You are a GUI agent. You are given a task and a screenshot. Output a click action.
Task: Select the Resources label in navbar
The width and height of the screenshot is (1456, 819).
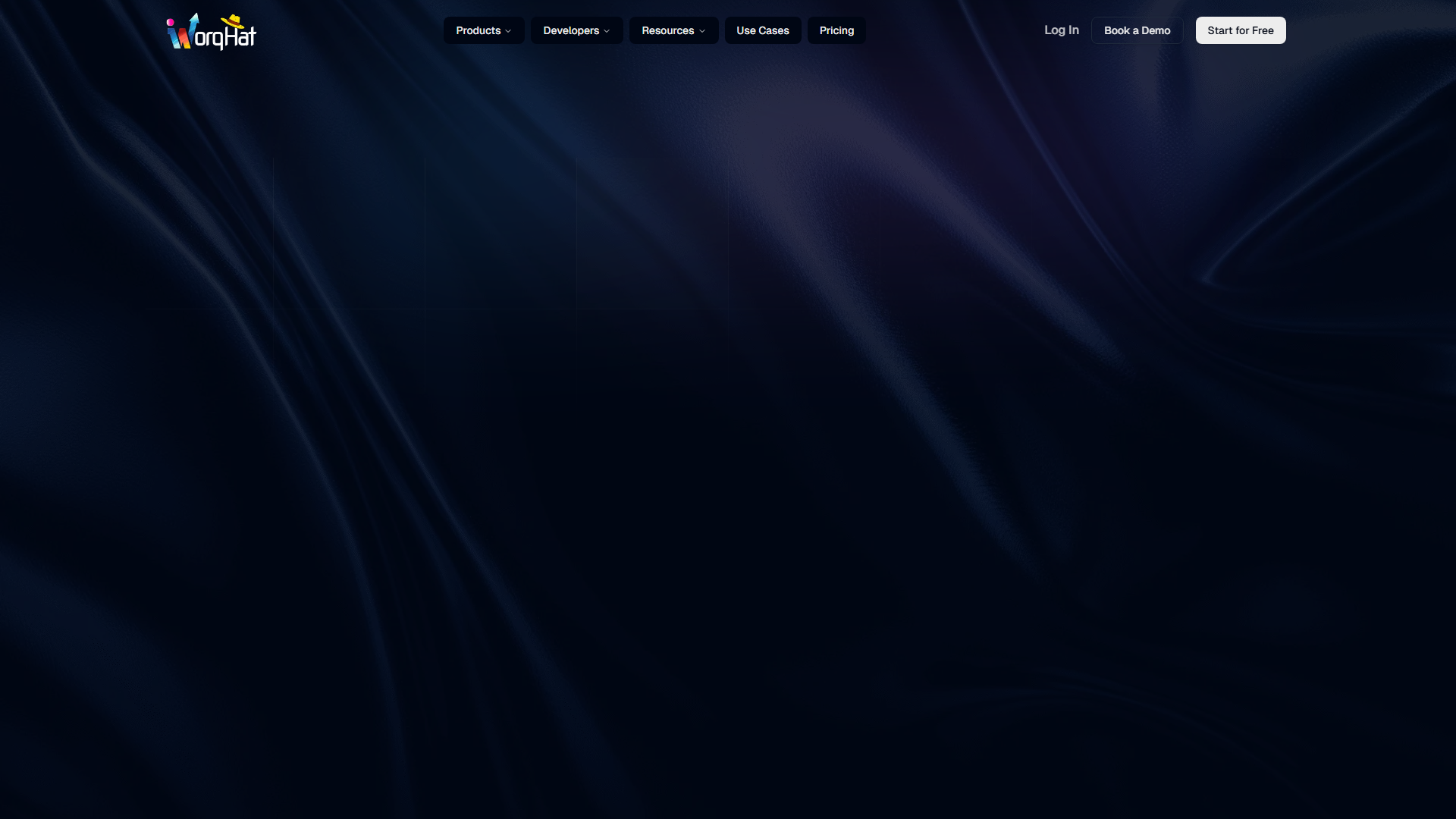(667, 30)
